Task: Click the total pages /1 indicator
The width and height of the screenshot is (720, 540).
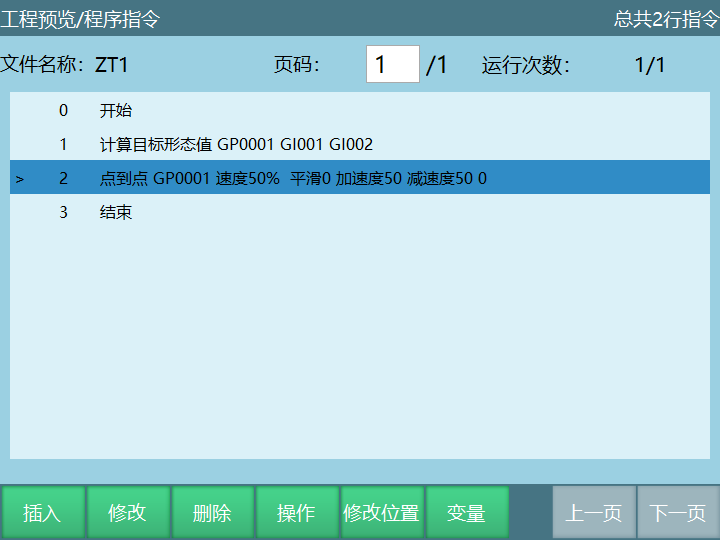Action: click(437, 66)
